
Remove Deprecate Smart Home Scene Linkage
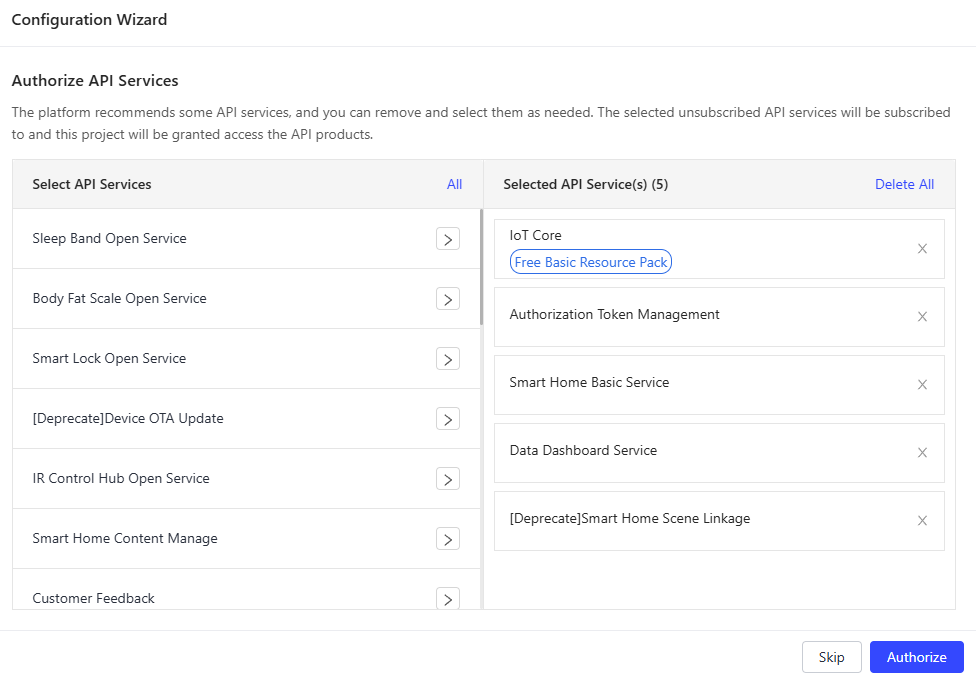pos(922,521)
